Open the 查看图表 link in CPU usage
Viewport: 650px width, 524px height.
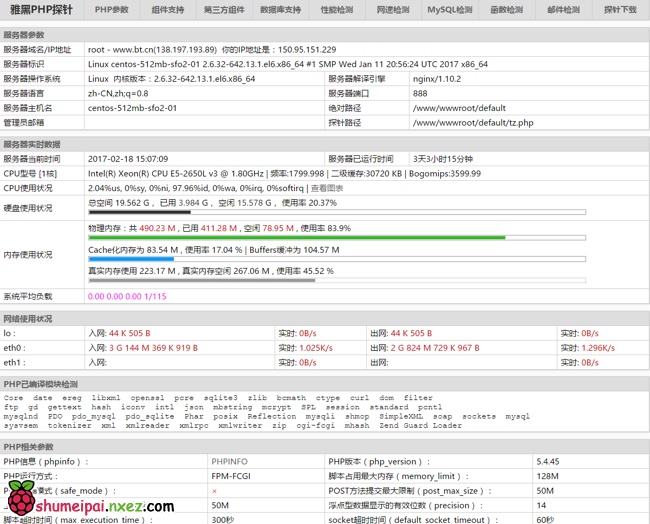pos(327,188)
